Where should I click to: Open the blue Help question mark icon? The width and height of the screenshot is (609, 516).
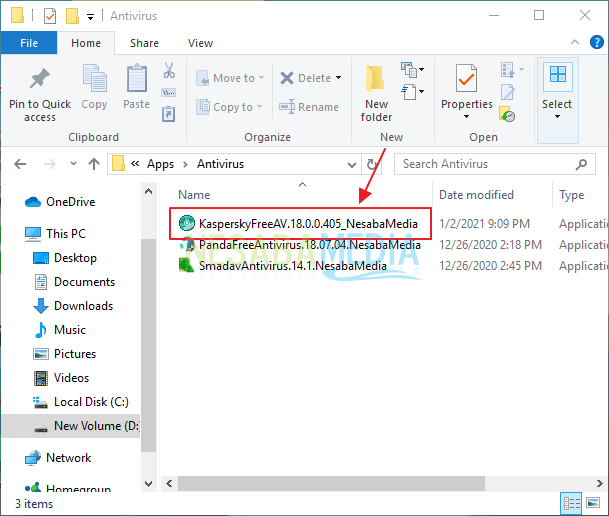coord(594,44)
